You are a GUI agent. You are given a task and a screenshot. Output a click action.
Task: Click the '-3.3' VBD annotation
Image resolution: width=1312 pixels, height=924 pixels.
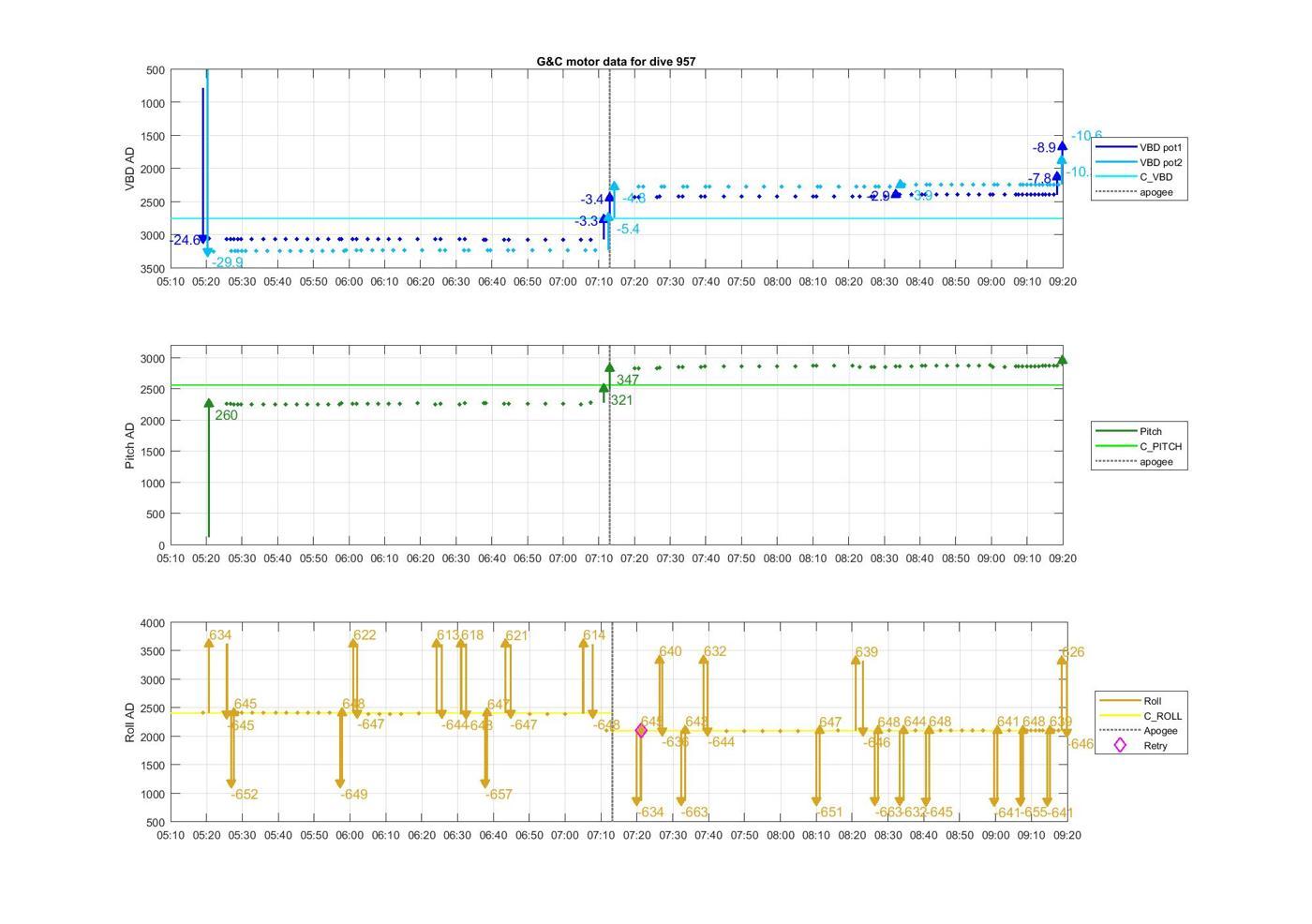[587, 221]
